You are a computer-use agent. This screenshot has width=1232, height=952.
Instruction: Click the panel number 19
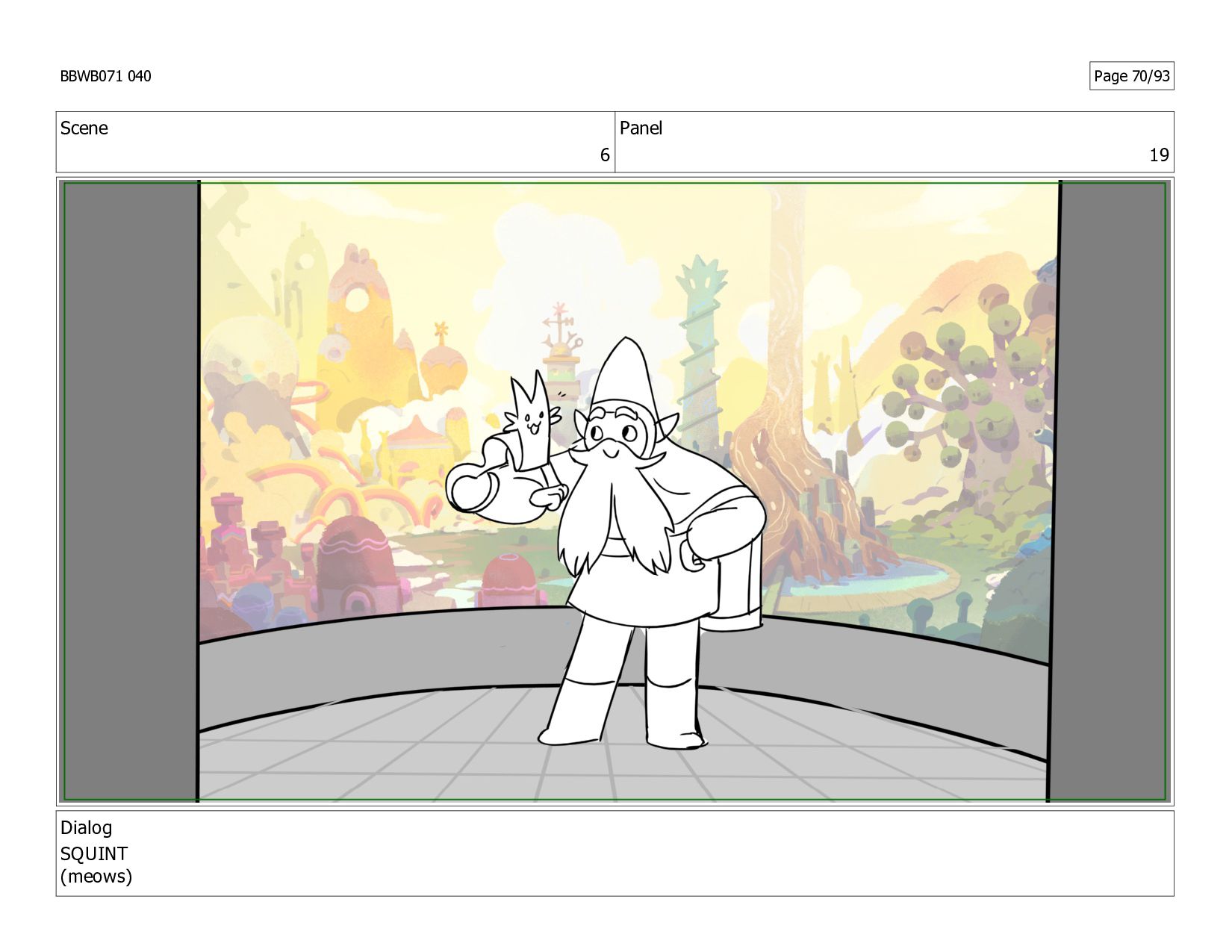coord(1159,155)
